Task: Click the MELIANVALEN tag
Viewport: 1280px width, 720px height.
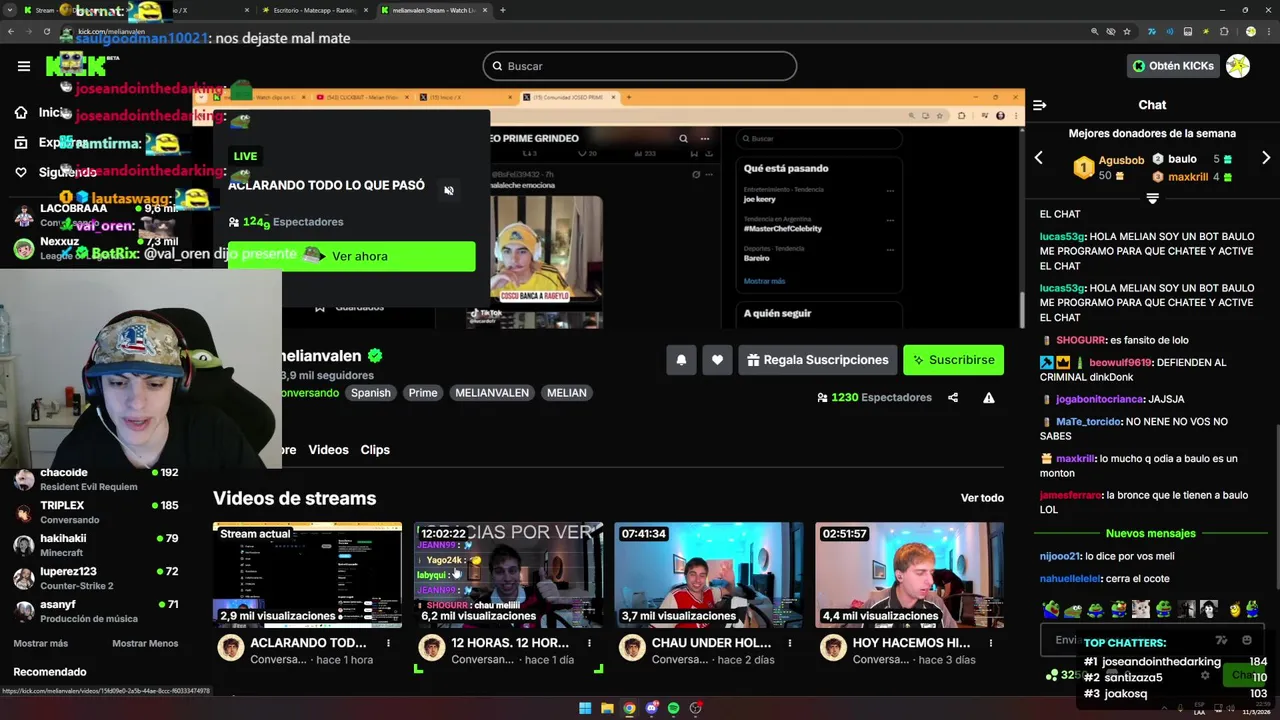Action: point(492,393)
